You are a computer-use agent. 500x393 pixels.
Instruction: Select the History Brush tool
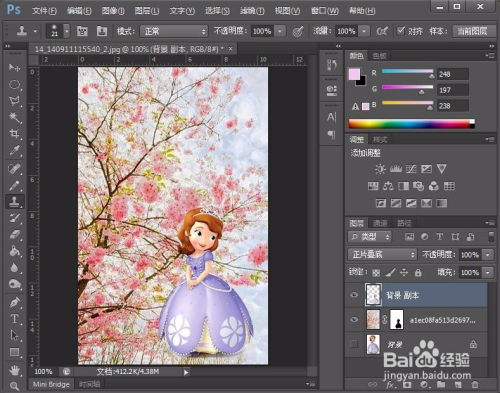click(x=14, y=218)
